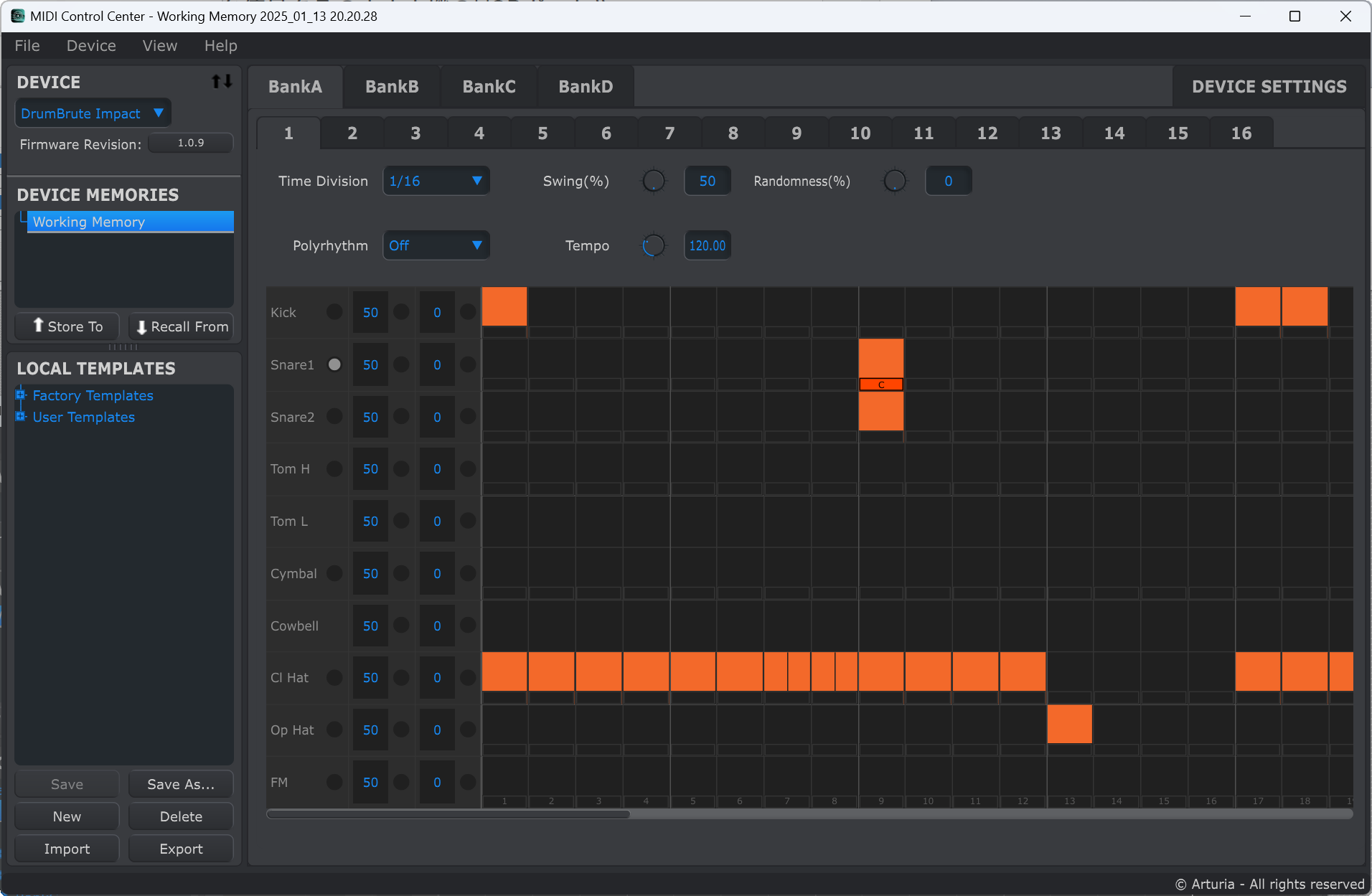Screen dimensions: 1372x896
Task: Select pattern tab 2
Action: (x=352, y=133)
